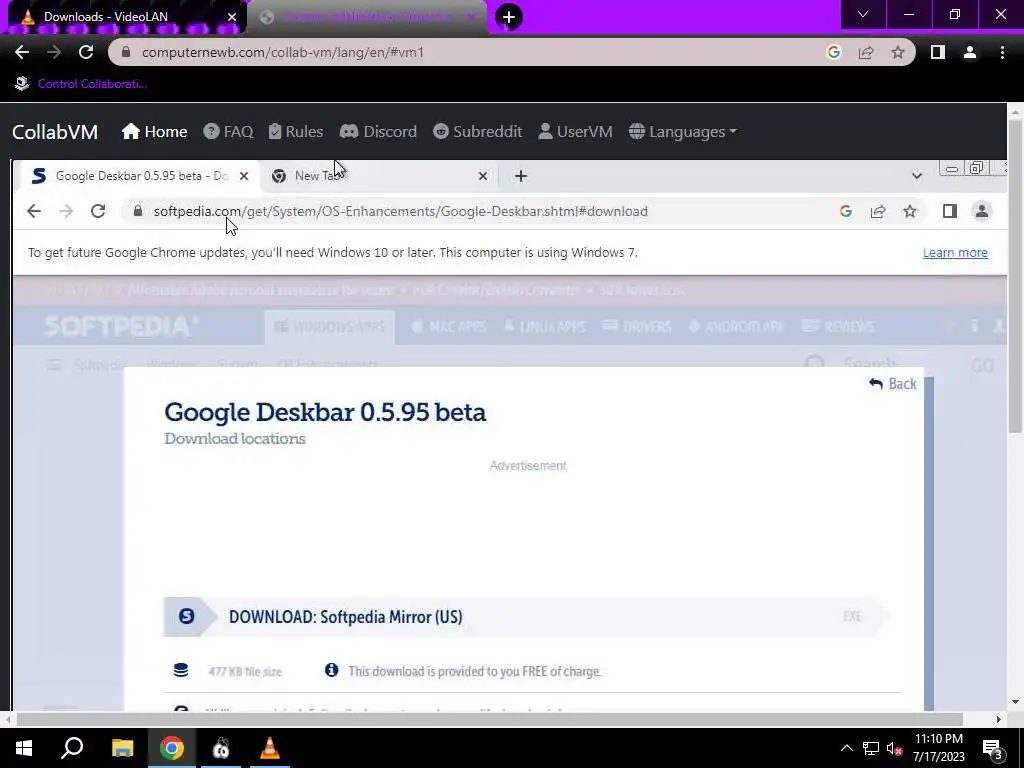
Task: Open the network tray icon
Action: (871, 748)
